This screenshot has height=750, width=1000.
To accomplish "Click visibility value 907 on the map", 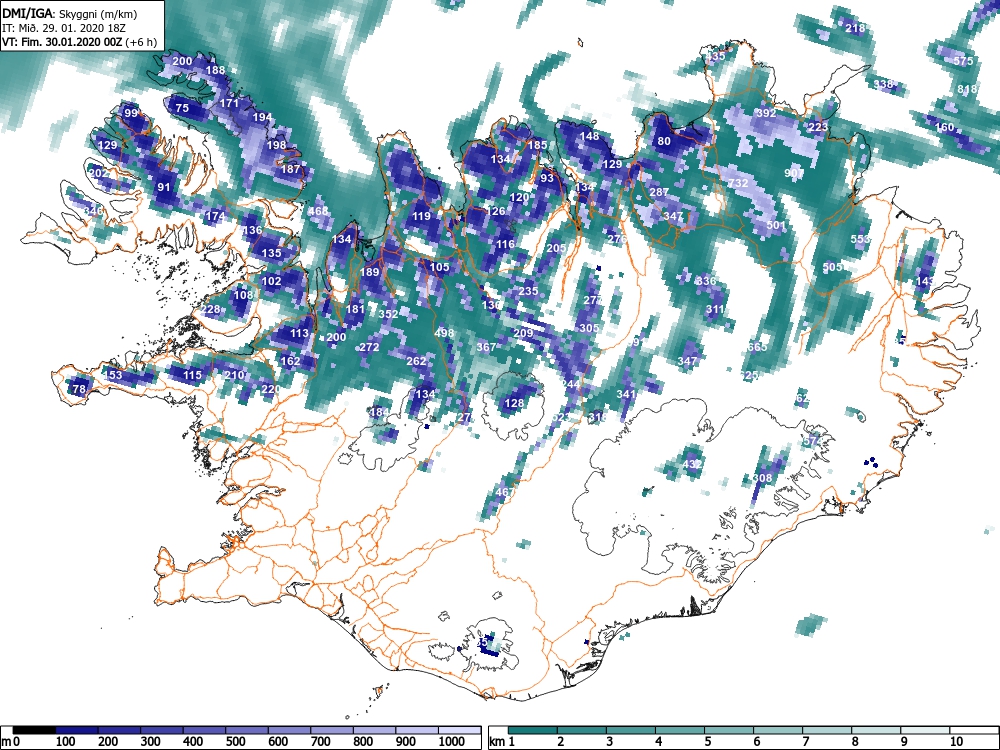I will click(795, 173).
